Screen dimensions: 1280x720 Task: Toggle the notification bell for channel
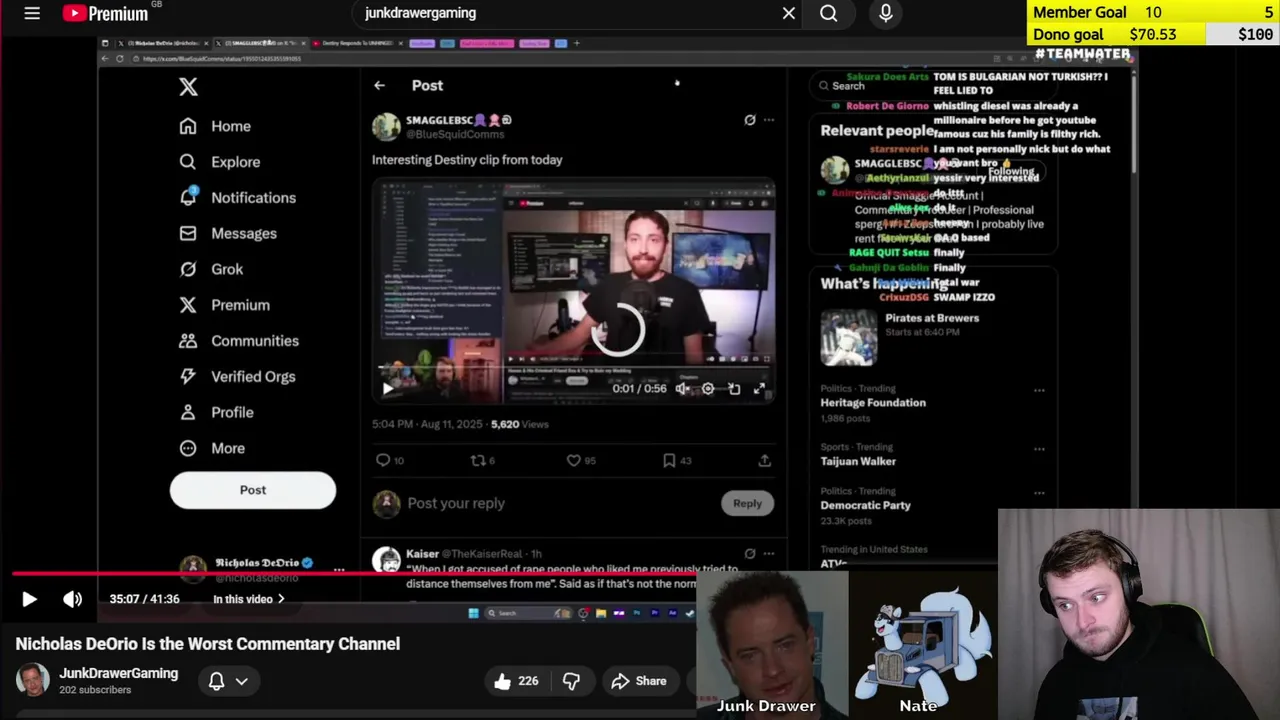click(216, 681)
